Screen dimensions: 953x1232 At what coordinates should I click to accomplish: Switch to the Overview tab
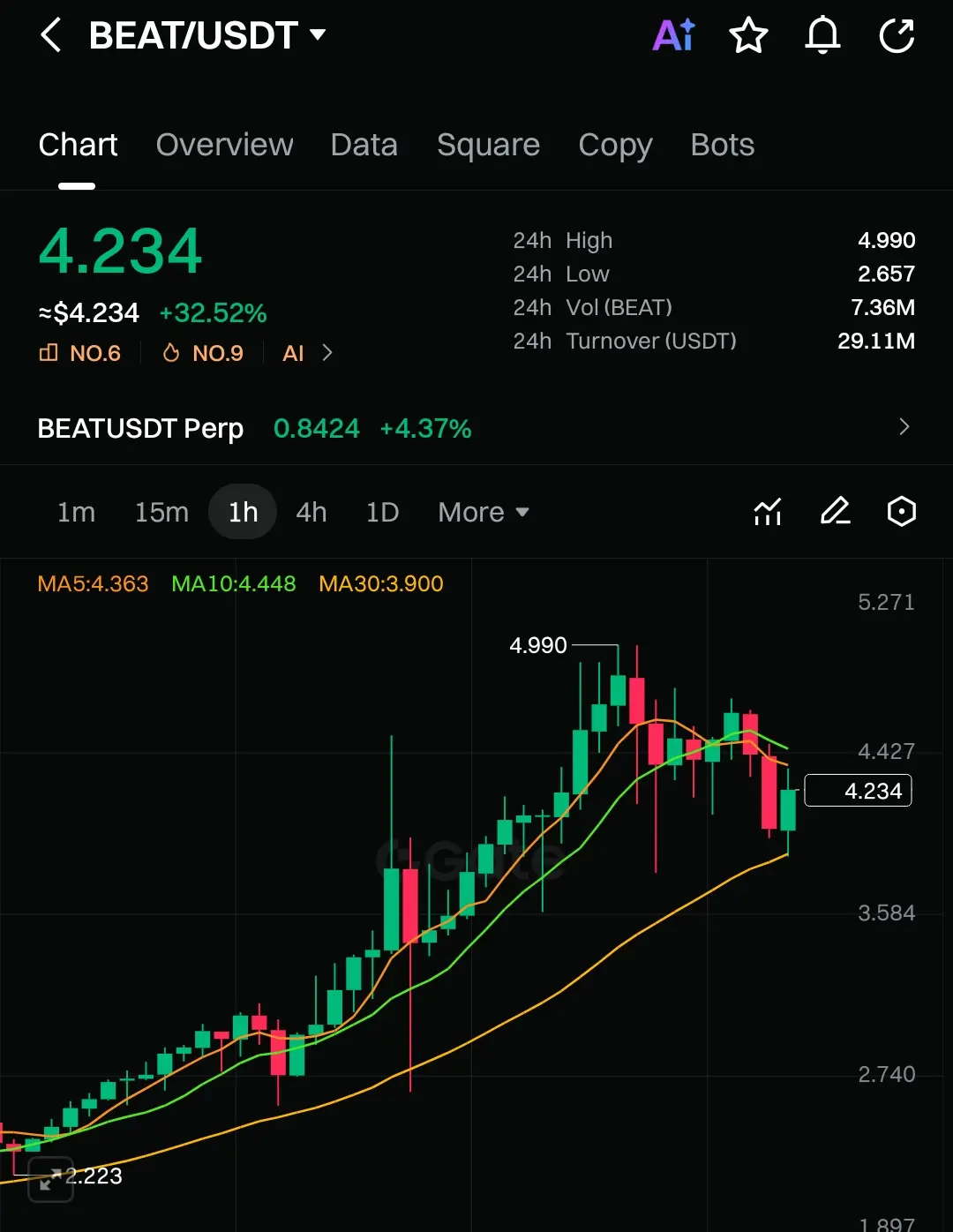tap(224, 145)
